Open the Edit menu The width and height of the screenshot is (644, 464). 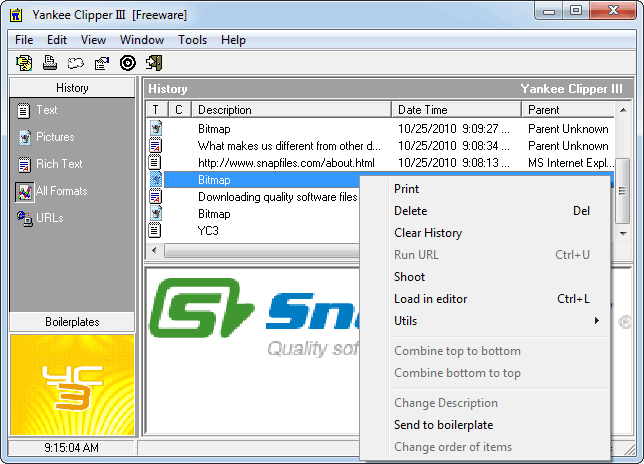click(x=57, y=40)
